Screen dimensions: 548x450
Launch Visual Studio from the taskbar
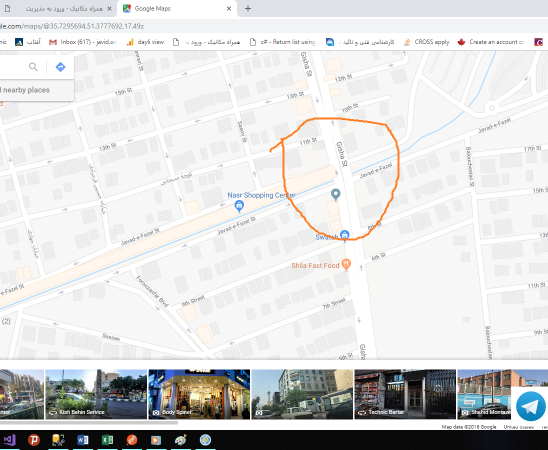point(10,440)
